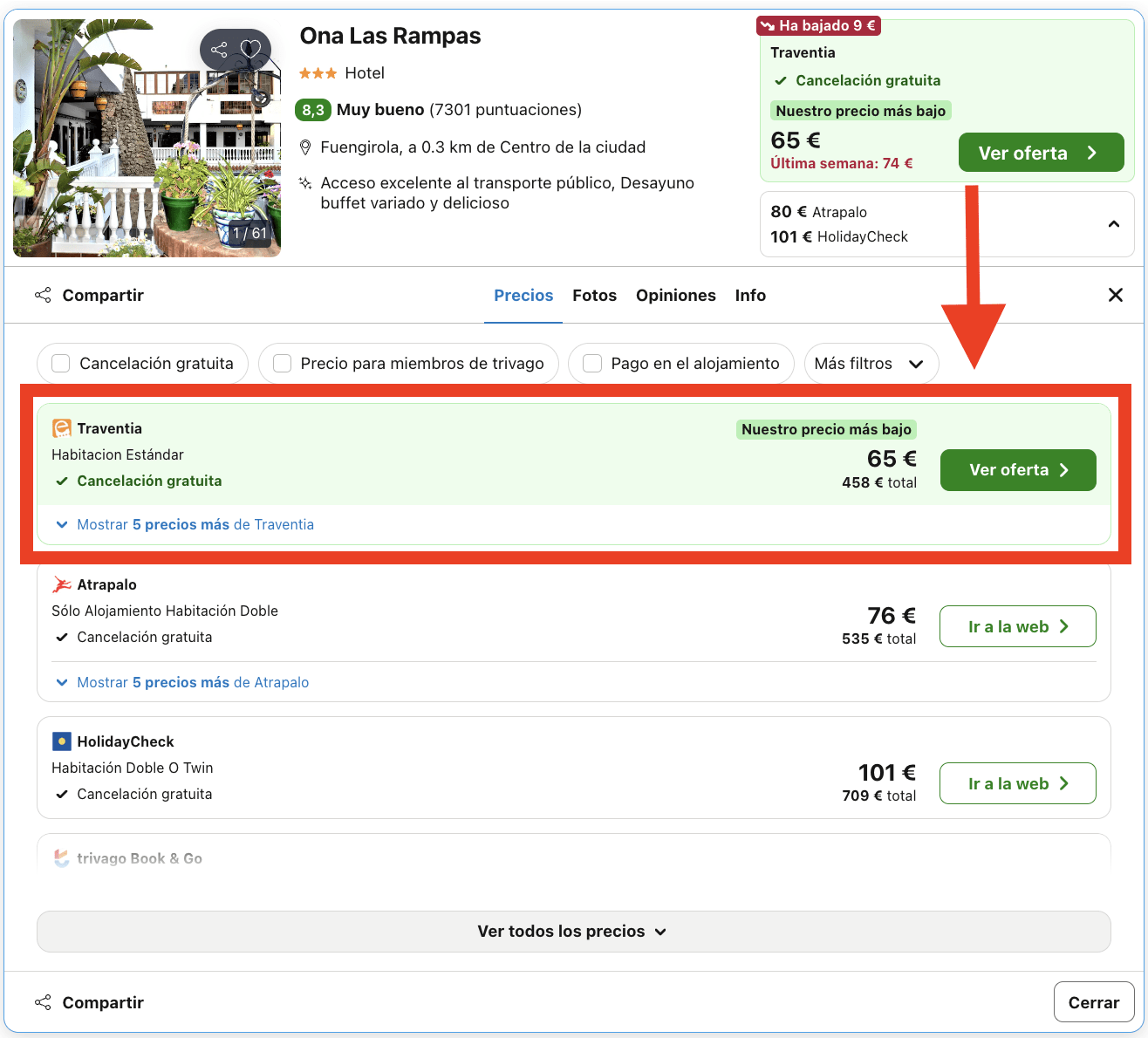
Task: Click Ir a la web for HolidayCheck
Action: [x=1018, y=783]
